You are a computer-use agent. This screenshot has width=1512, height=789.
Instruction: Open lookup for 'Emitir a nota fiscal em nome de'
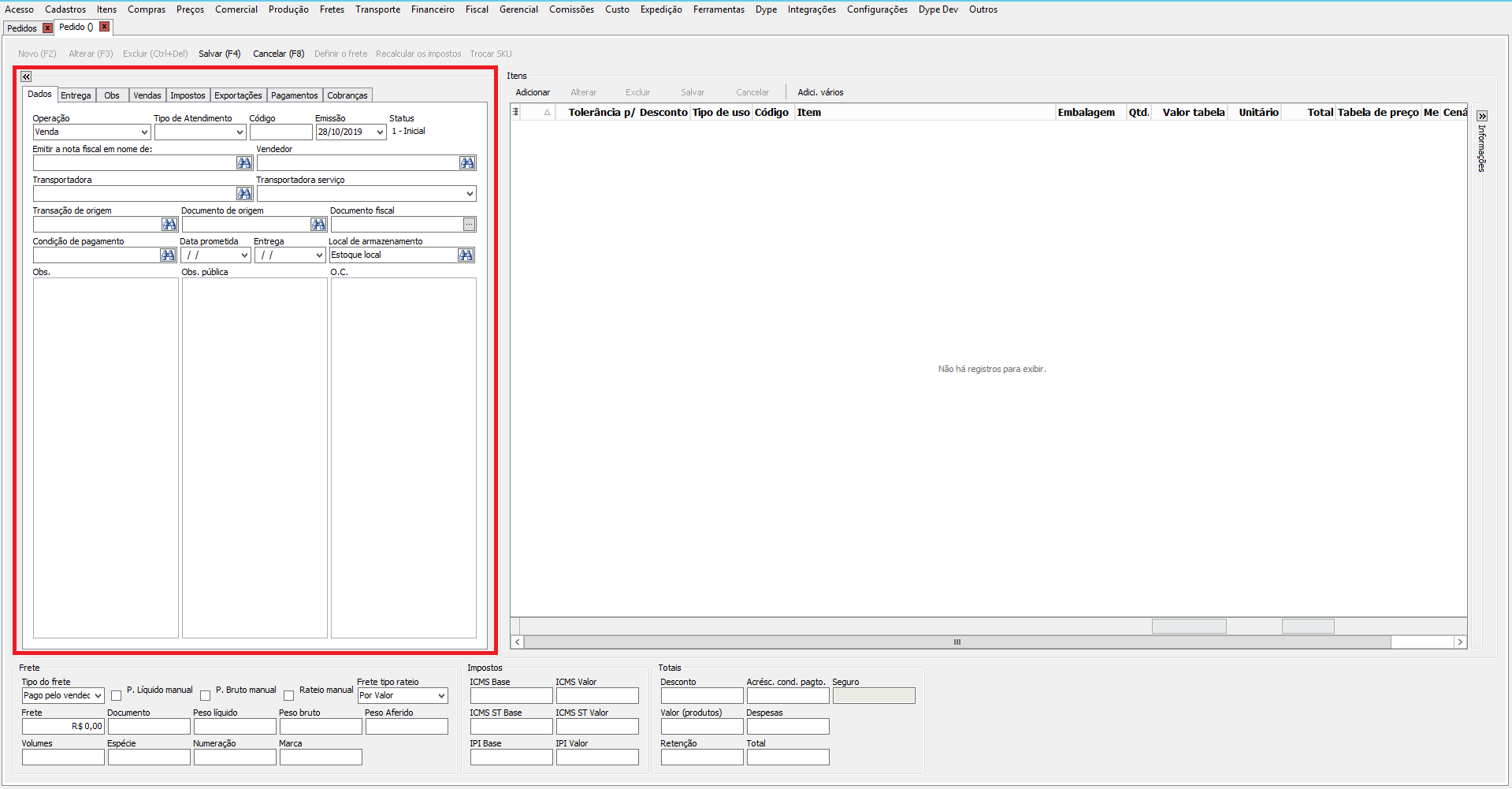point(244,163)
